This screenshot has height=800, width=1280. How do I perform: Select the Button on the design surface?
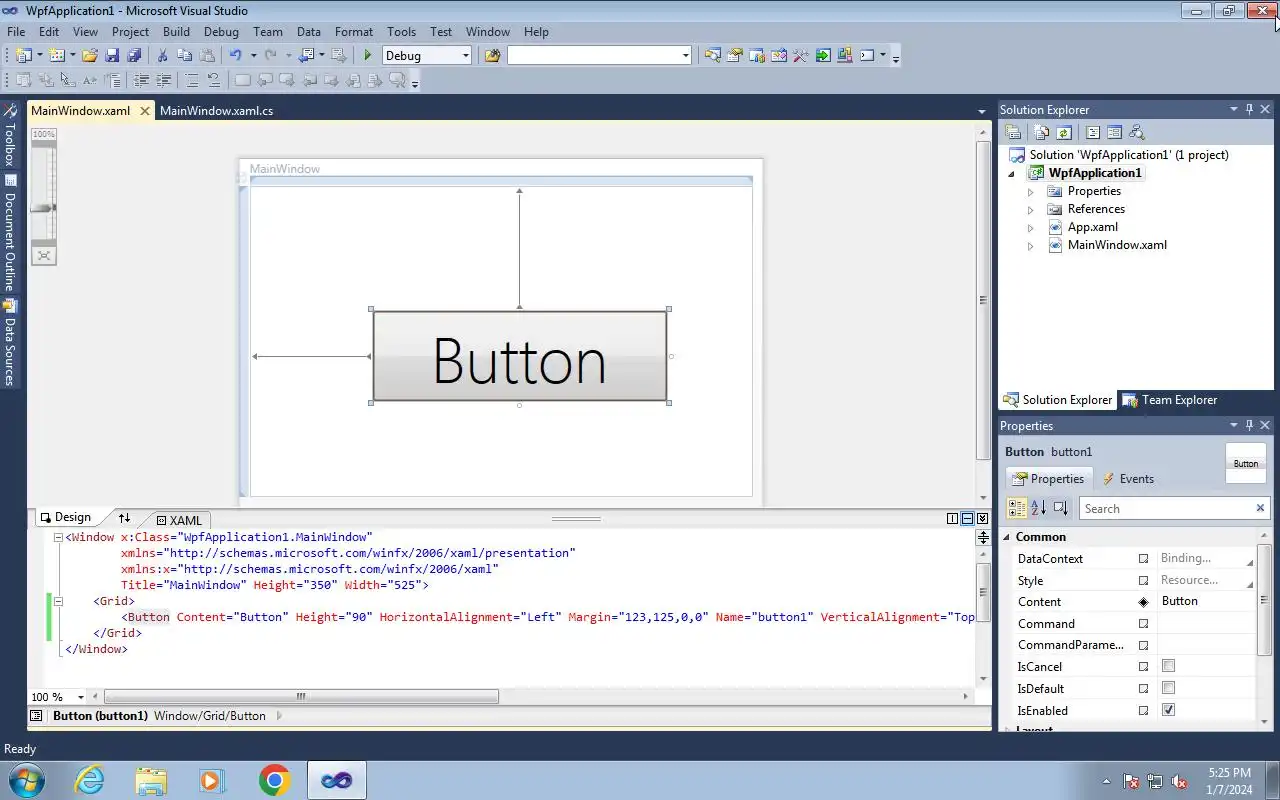(519, 357)
